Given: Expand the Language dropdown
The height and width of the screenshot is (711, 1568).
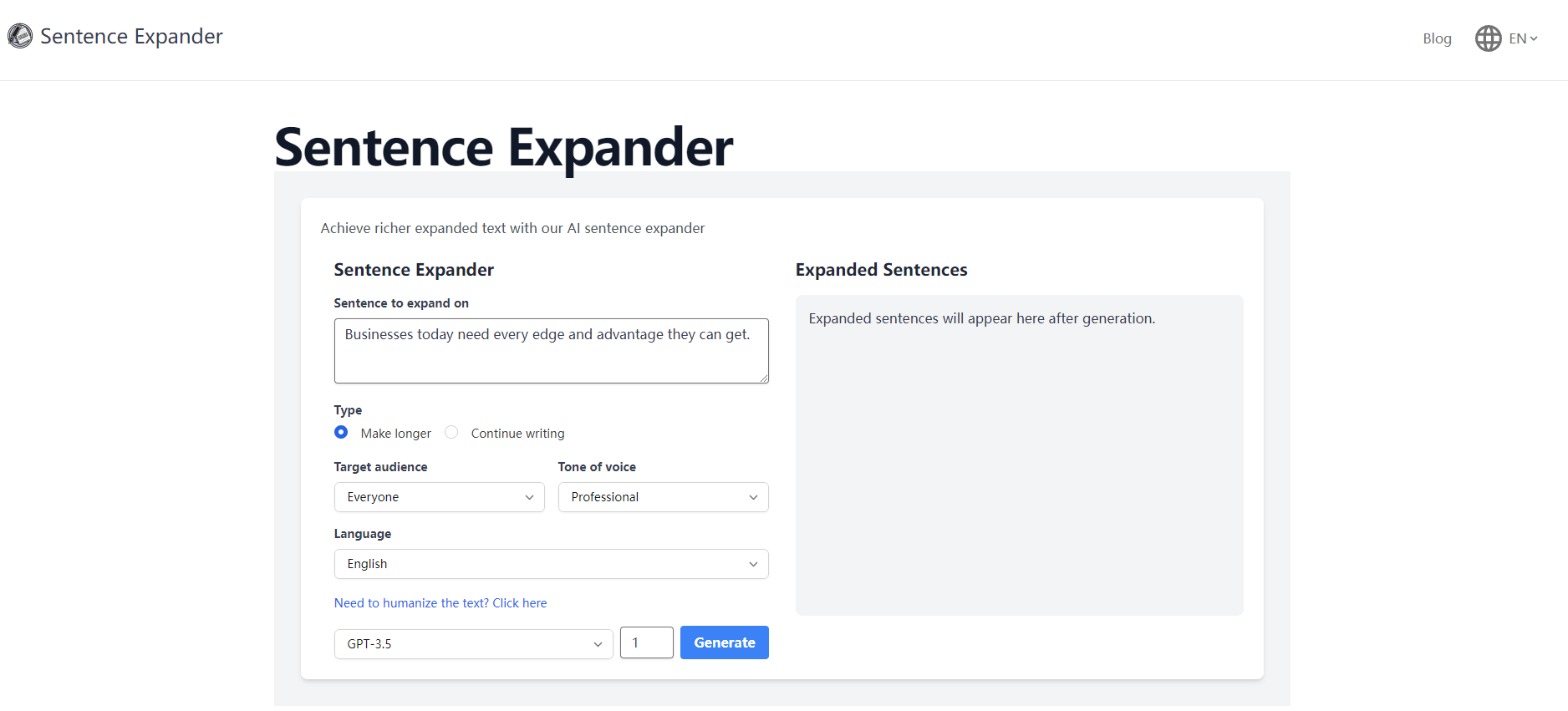Looking at the screenshot, I should pos(550,564).
